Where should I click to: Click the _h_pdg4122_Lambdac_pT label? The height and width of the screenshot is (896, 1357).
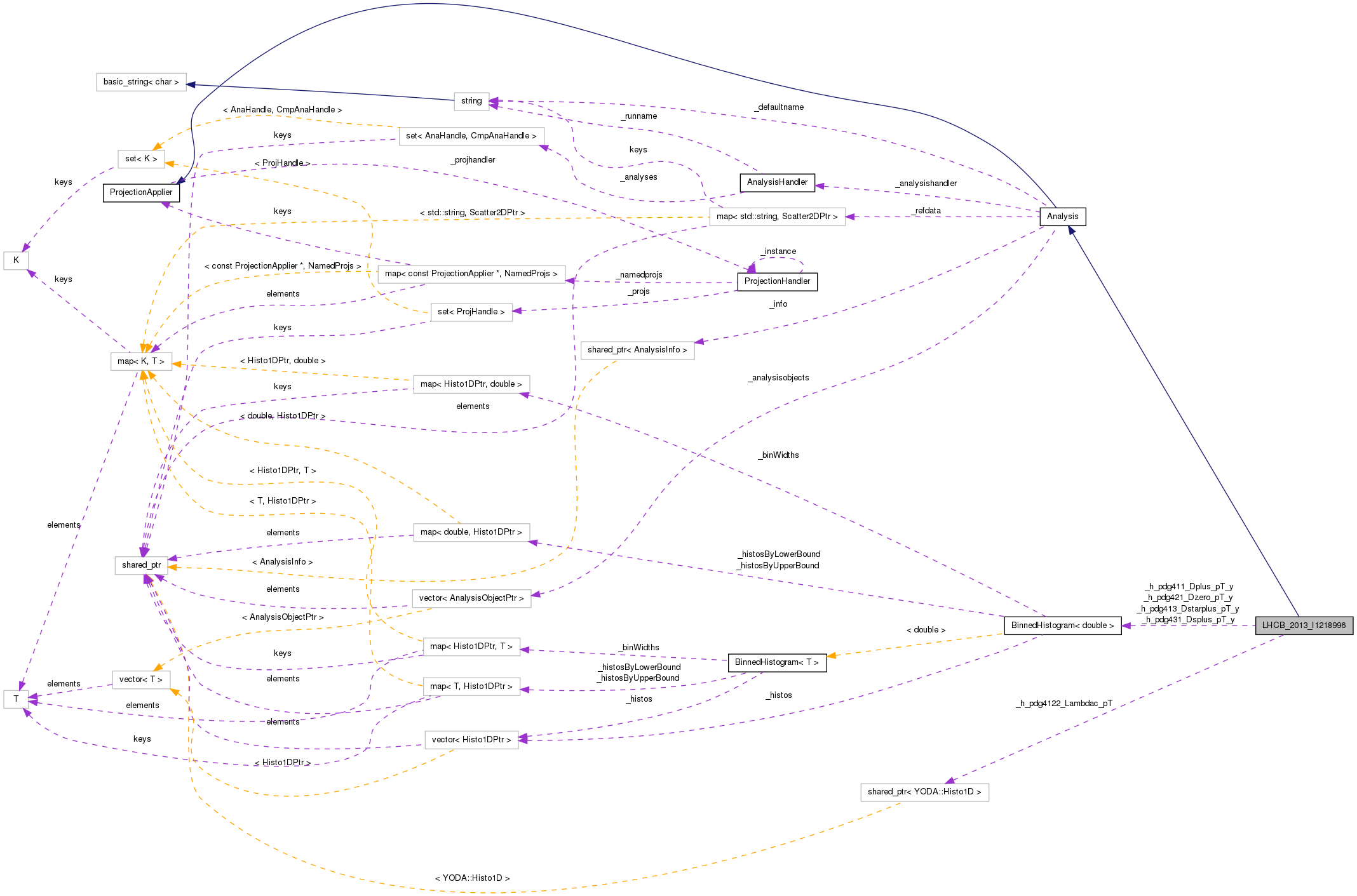pyautogui.click(x=1065, y=704)
